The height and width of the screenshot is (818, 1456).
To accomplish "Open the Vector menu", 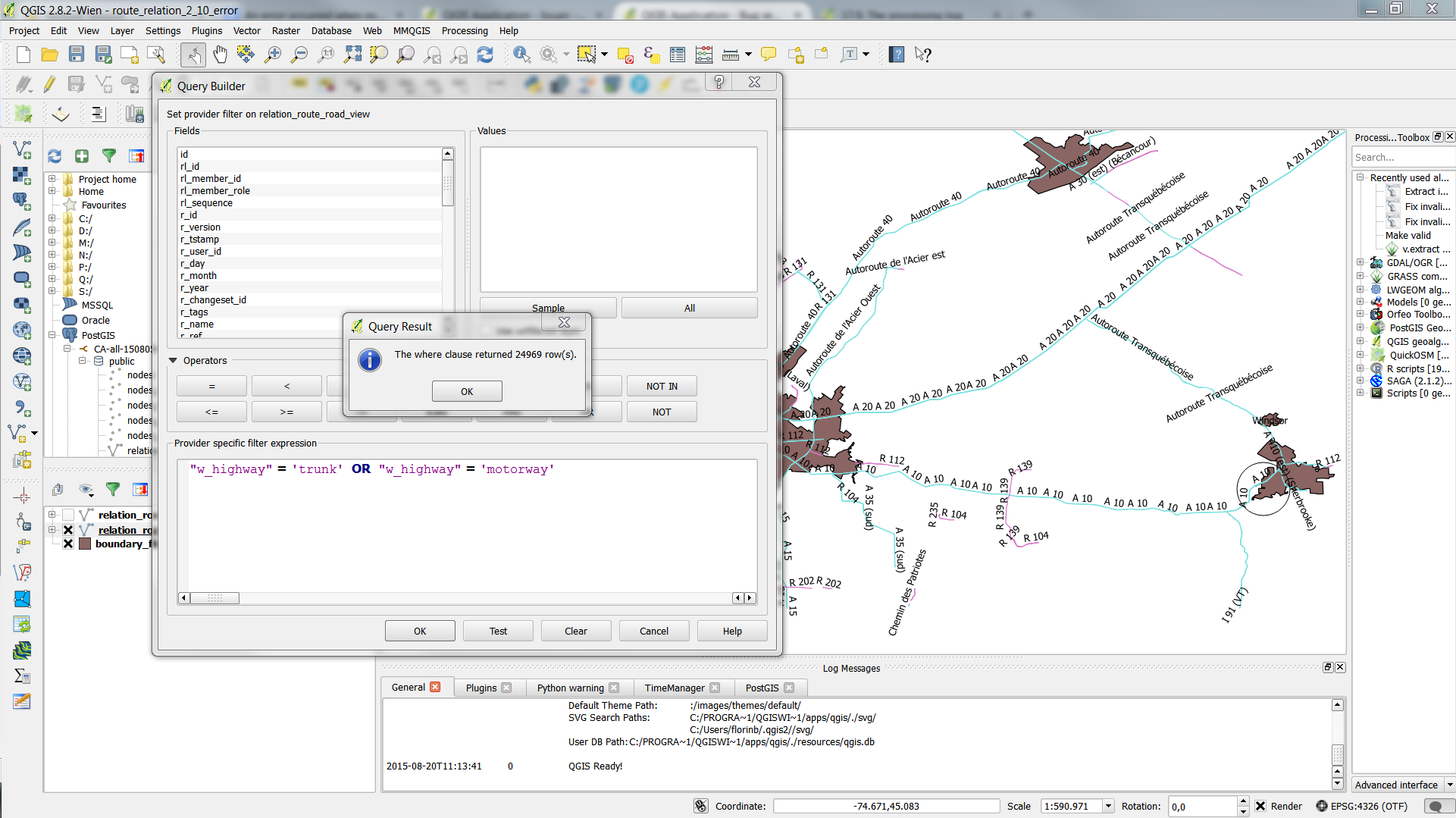I will (246, 31).
